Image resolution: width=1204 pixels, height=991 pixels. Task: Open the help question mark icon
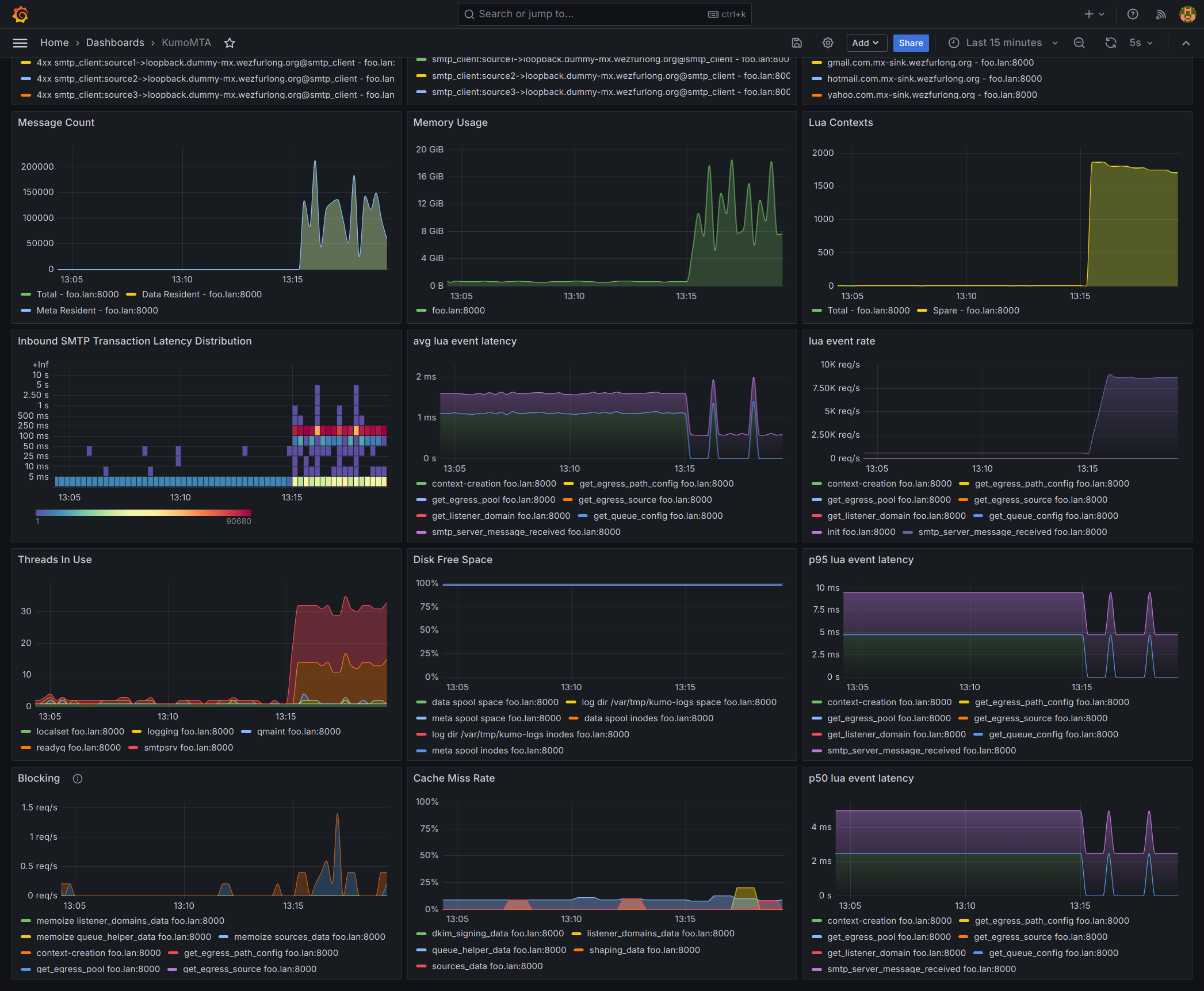(x=1133, y=14)
